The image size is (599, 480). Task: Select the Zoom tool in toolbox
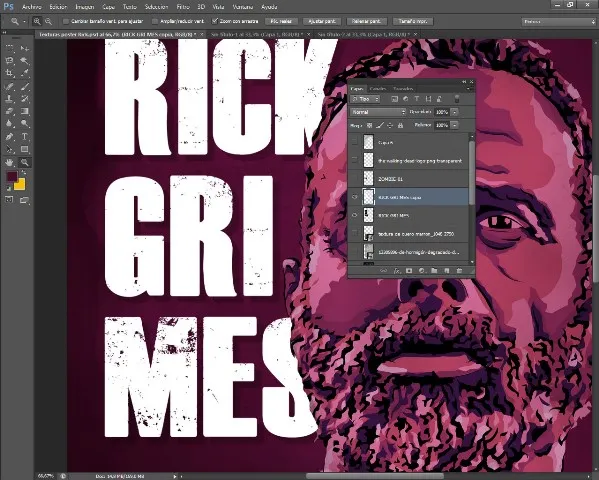pyautogui.click(x=24, y=162)
